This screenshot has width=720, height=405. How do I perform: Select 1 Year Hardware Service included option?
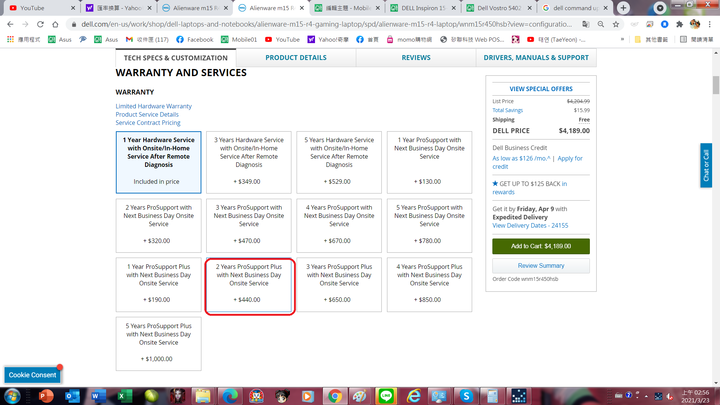point(158,162)
